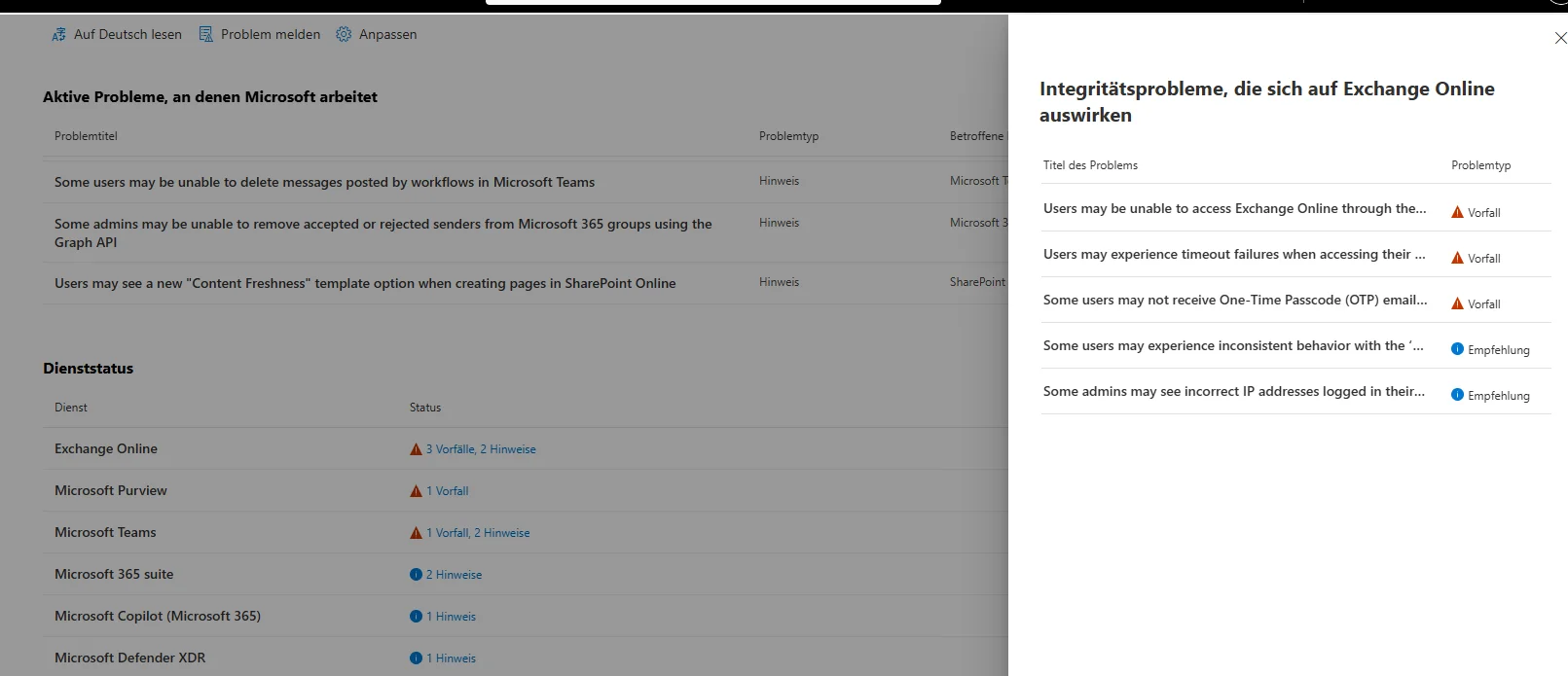Viewport: 1568px width, 676px height.
Task: Click the Problemtitel column header
Action: click(x=86, y=136)
